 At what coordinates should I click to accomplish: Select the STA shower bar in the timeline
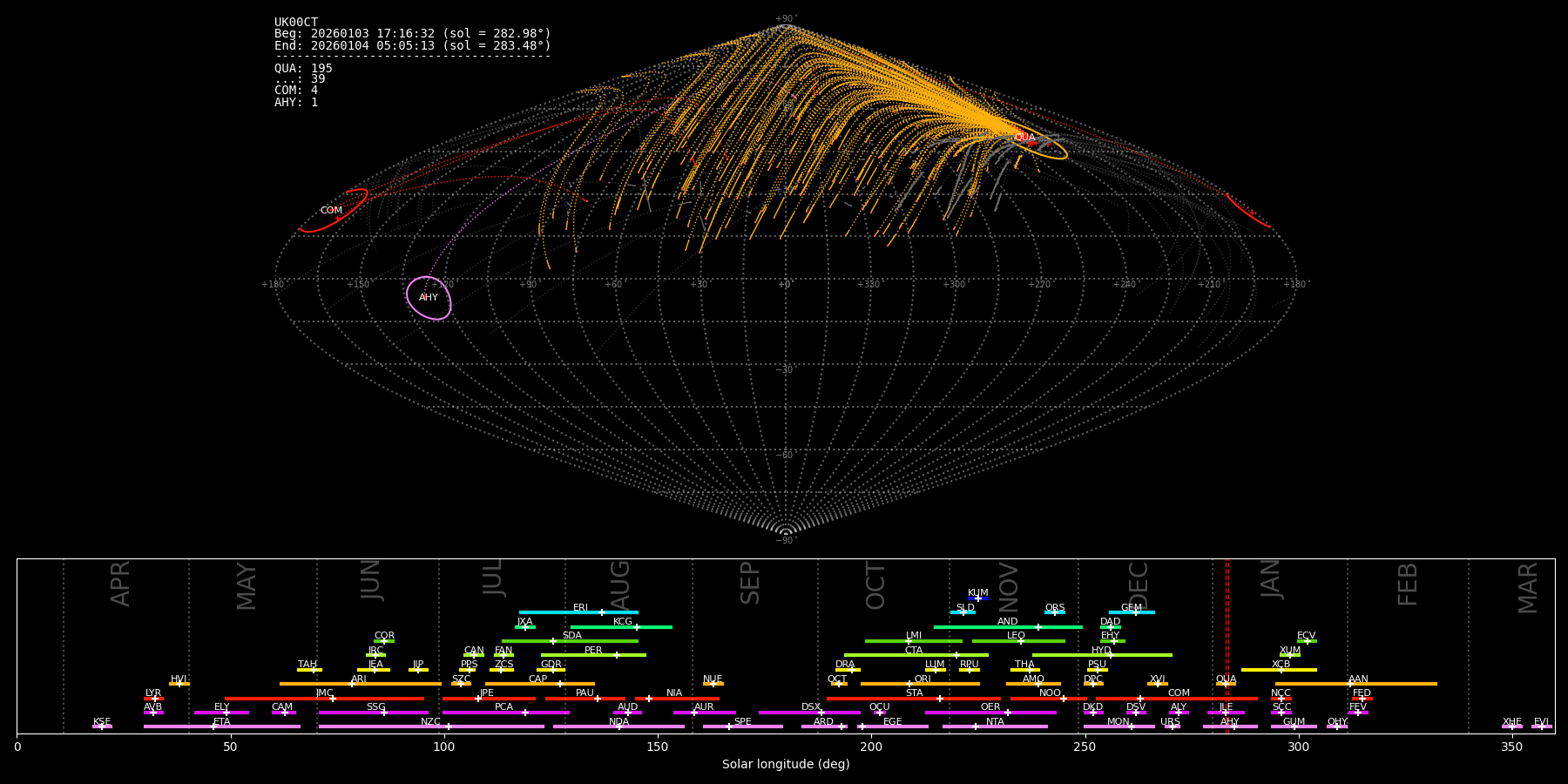pyautogui.click(x=913, y=699)
